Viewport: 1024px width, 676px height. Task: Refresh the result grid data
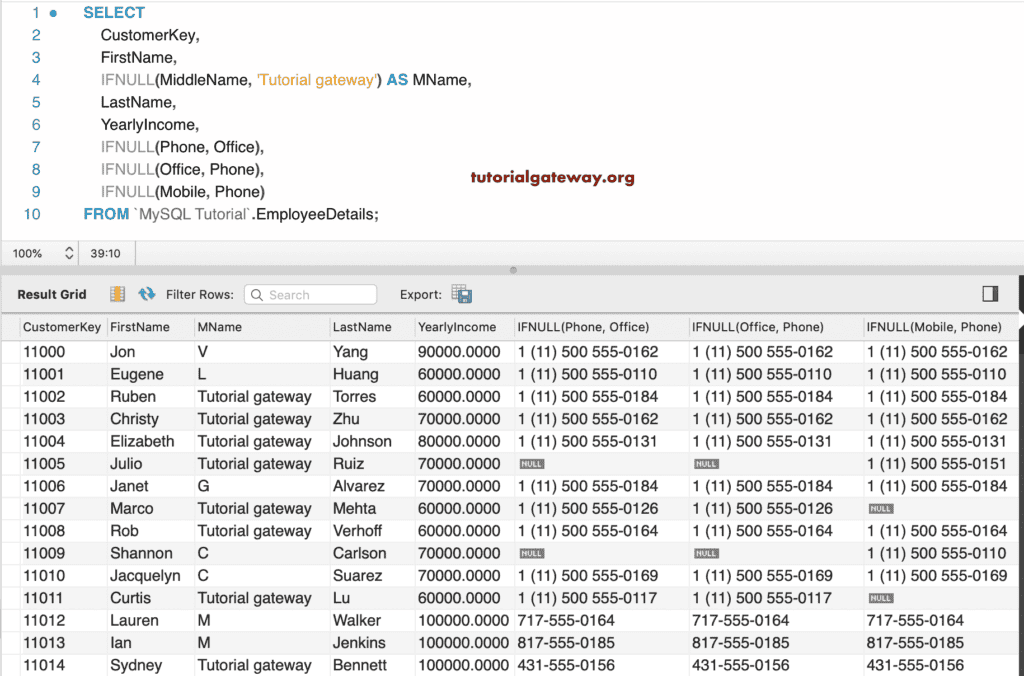coord(147,294)
